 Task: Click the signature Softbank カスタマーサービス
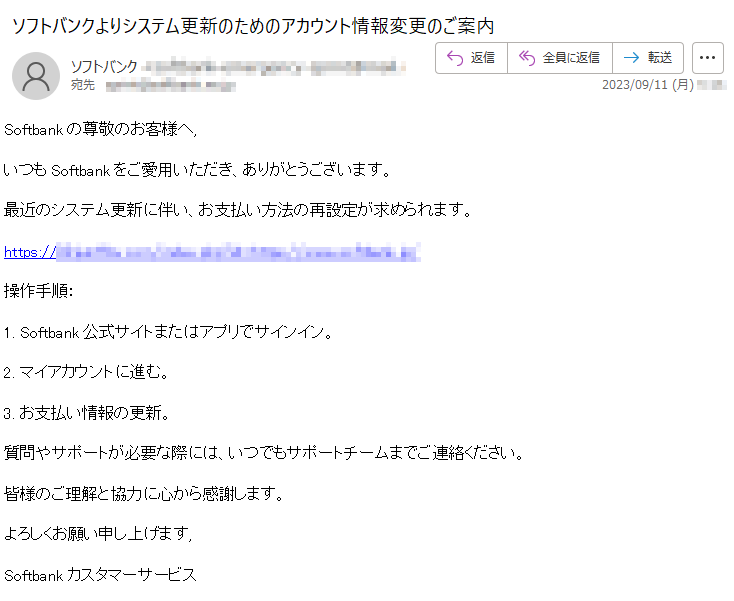[100, 575]
